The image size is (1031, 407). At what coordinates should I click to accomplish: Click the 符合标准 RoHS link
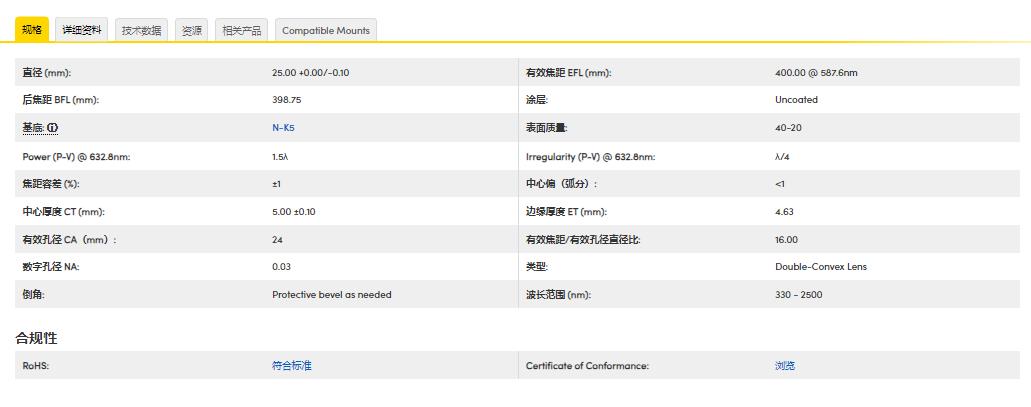(x=291, y=366)
